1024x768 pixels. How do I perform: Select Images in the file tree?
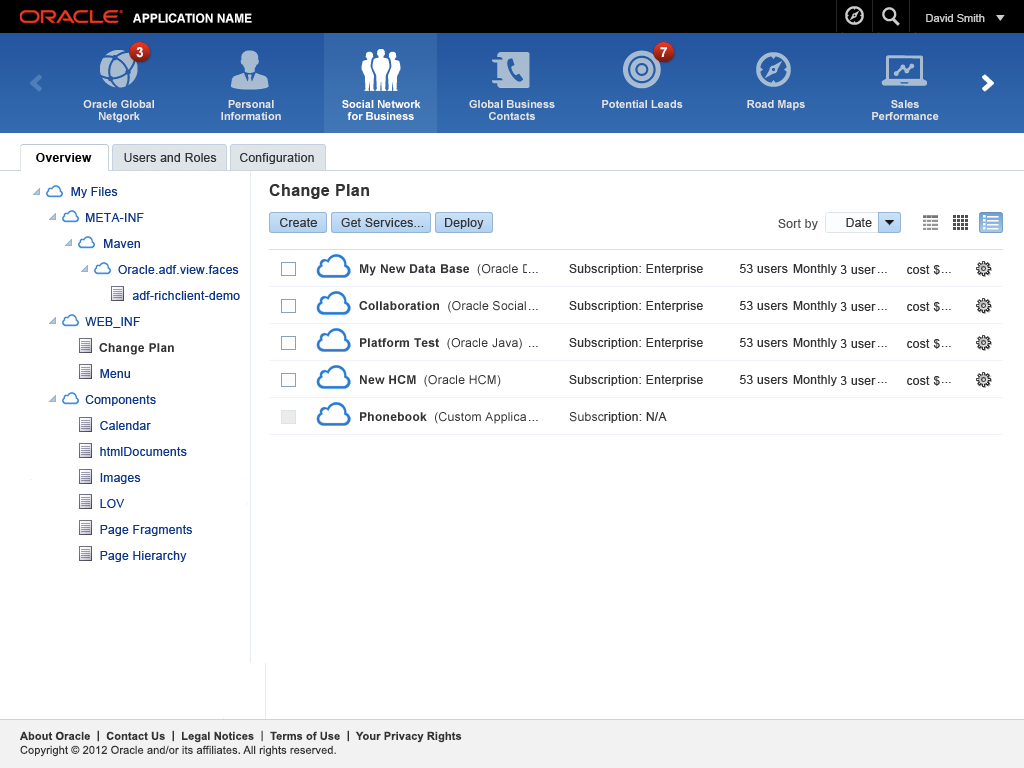coord(120,477)
